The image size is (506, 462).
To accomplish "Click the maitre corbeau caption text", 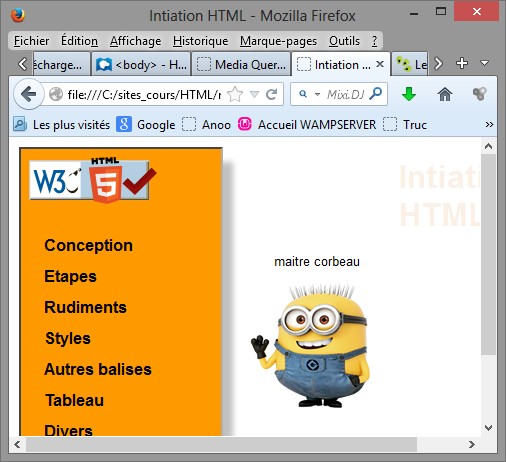I will click(x=317, y=262).
